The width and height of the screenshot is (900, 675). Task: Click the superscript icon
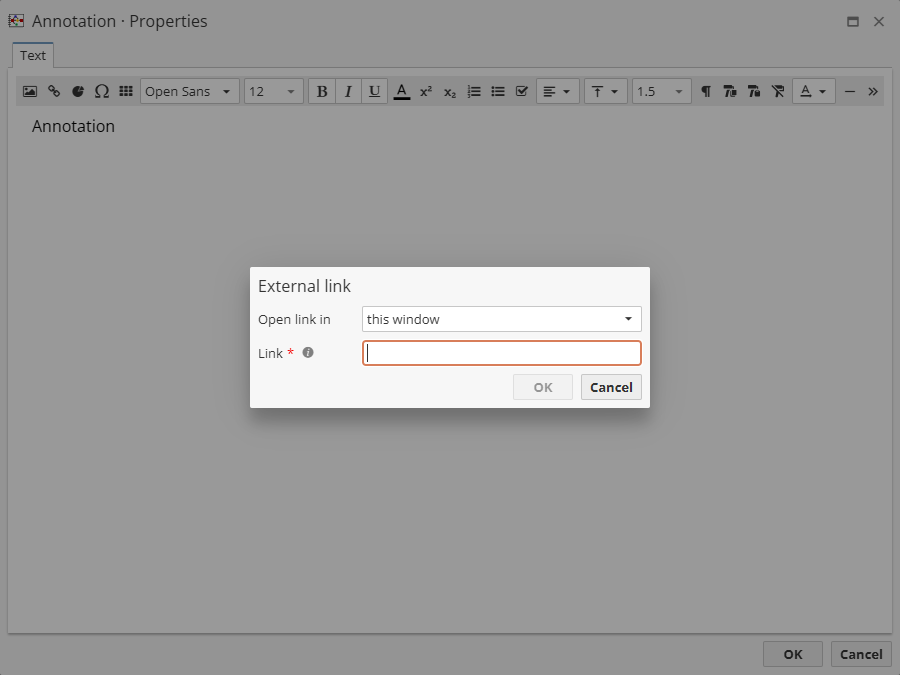point(426,91)
